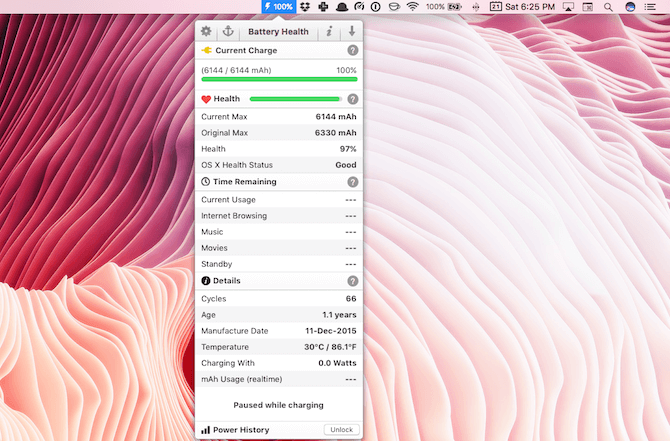Click '(6144 / 6144 mAh)' charge text

[236, 70]
